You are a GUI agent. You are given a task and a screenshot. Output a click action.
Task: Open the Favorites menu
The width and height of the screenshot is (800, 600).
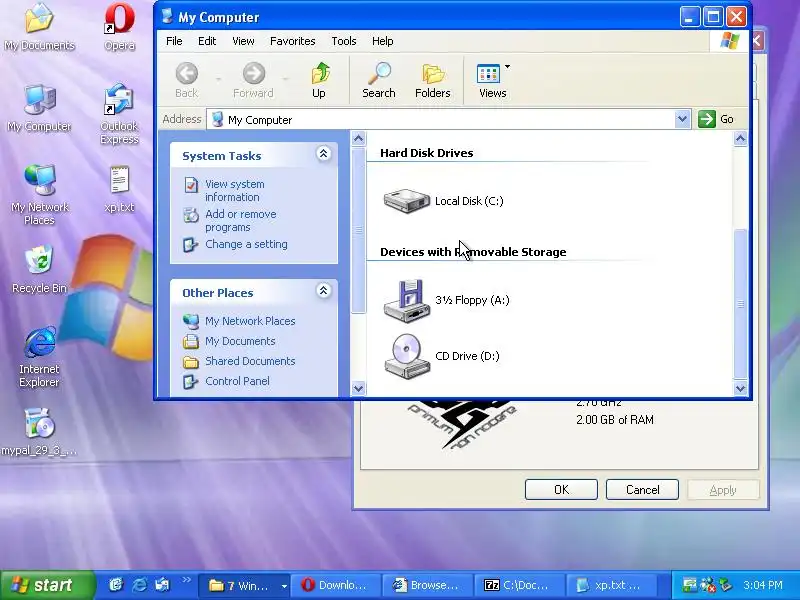[292, 41]
